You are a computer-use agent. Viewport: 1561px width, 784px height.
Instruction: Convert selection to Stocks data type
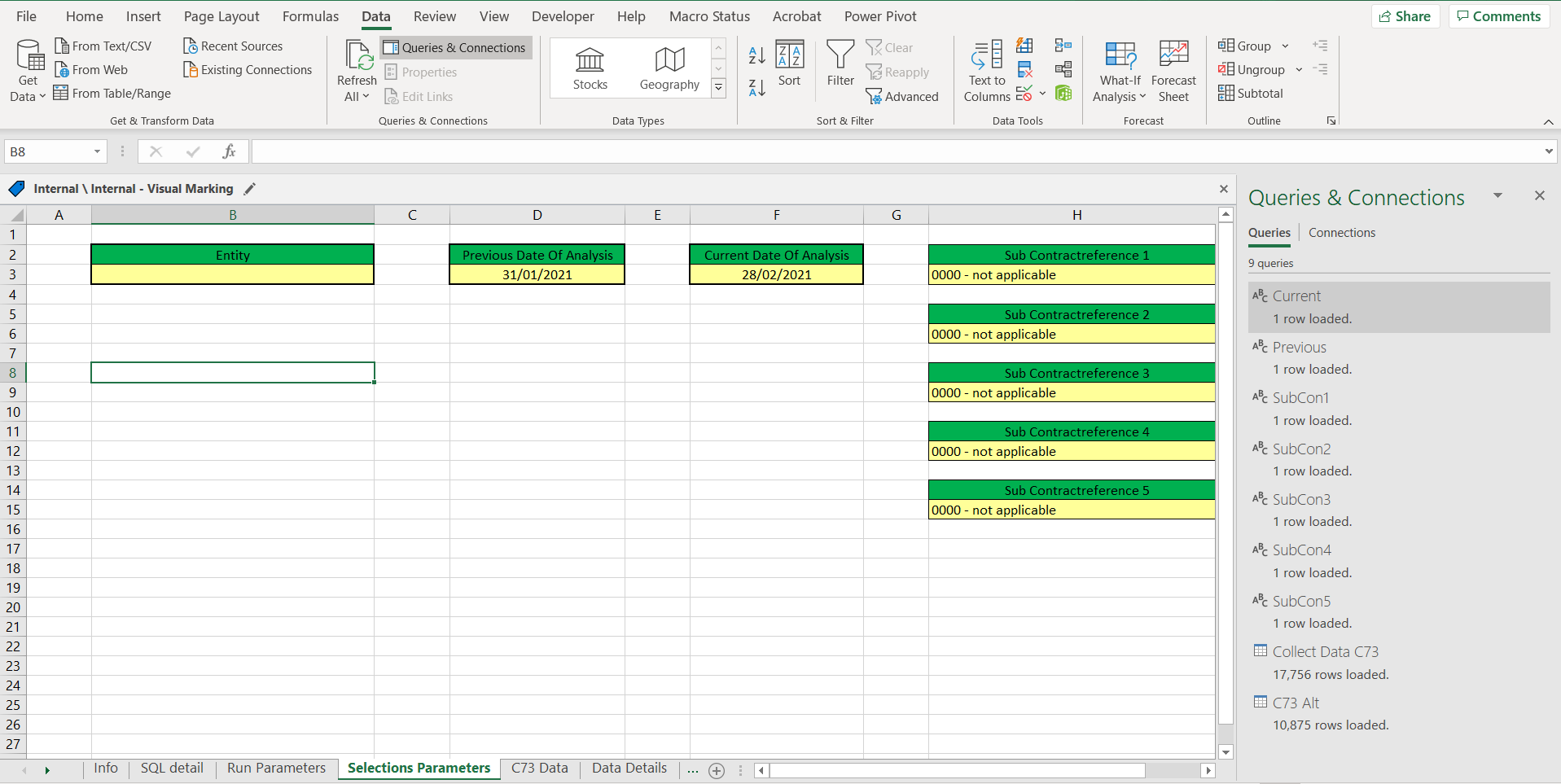coord(590,68)
